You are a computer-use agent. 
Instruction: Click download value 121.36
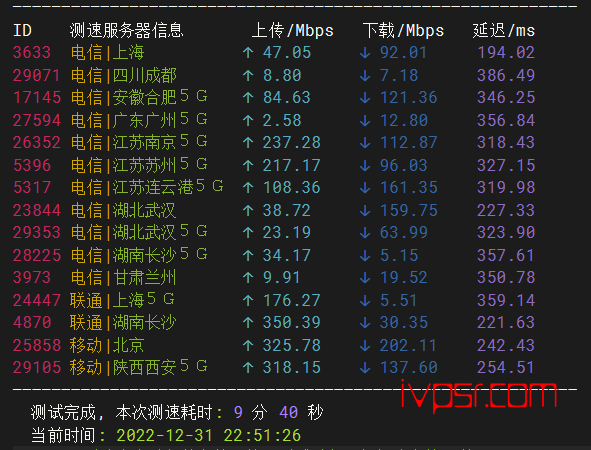pos(409,98)
